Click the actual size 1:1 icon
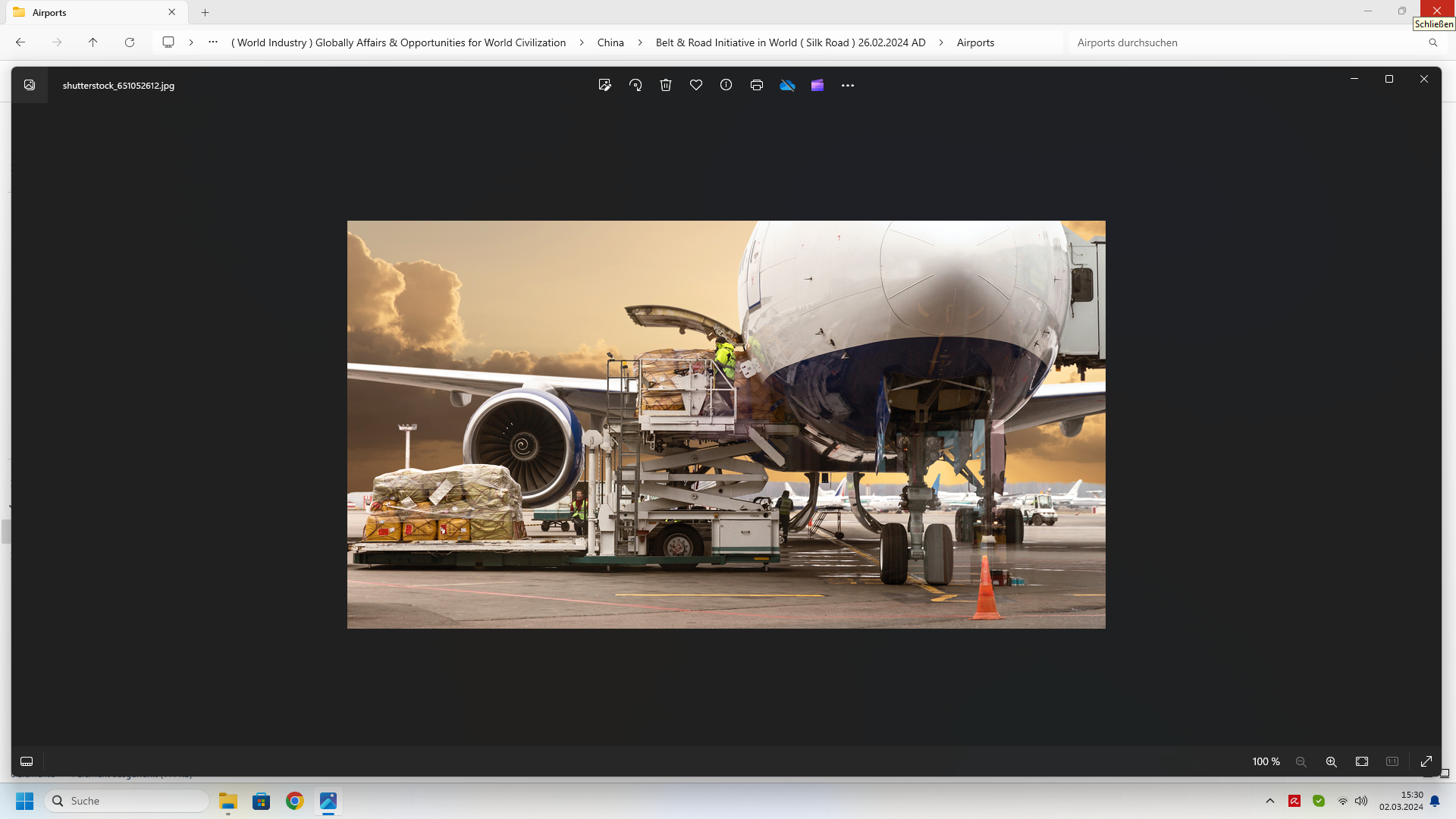Viewport: 1456px width, 819px height. point(1392,761)
